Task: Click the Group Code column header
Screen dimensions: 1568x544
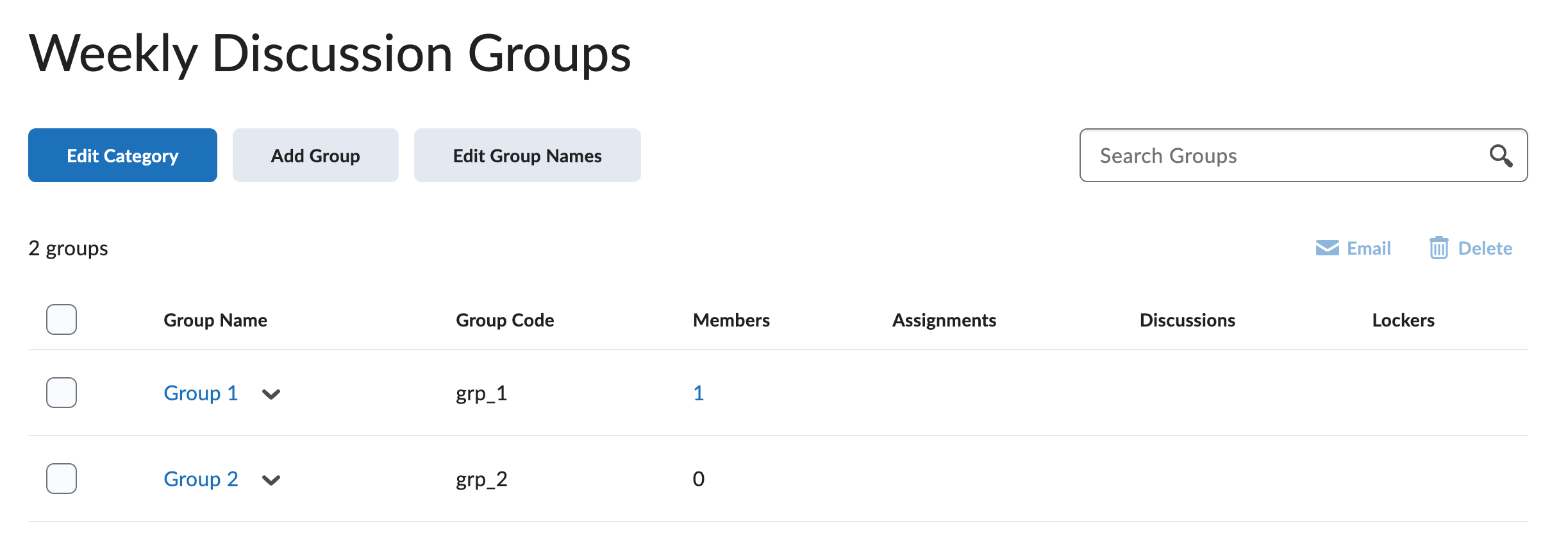Action: click(505, 320)
